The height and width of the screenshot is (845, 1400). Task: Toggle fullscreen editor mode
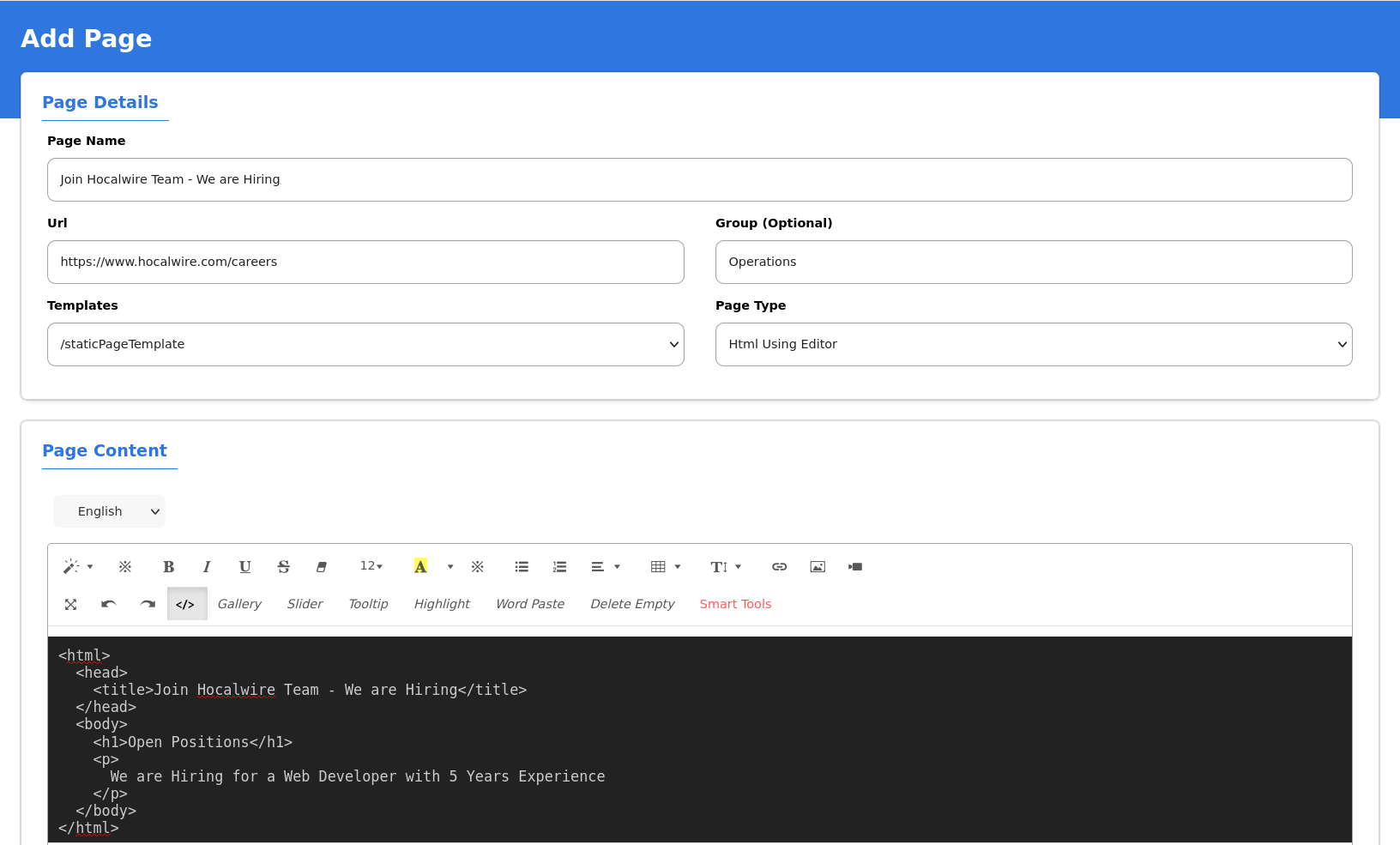[x=71, y=605]
